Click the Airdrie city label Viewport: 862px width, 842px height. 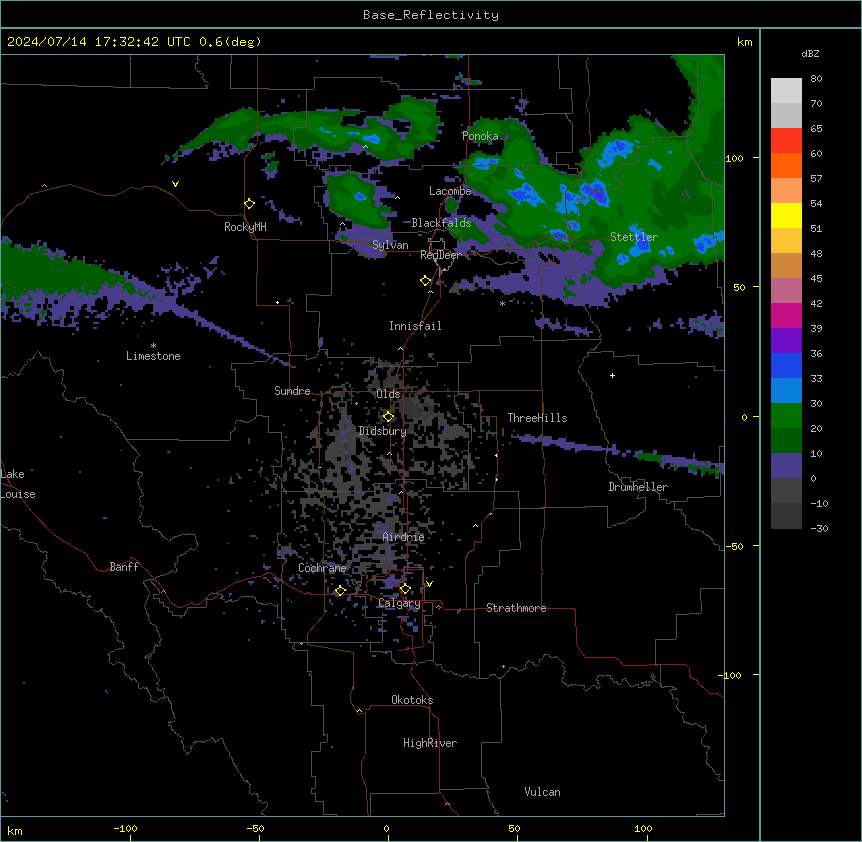coord(403,537)
